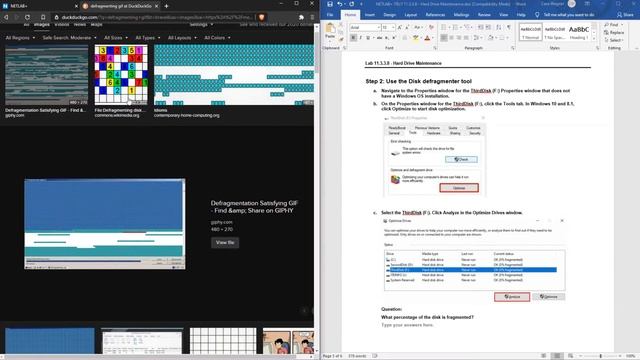Switch to the Insert ribbon tab
The width and height of the screenshot is (640, 360).
pos(370,15)
